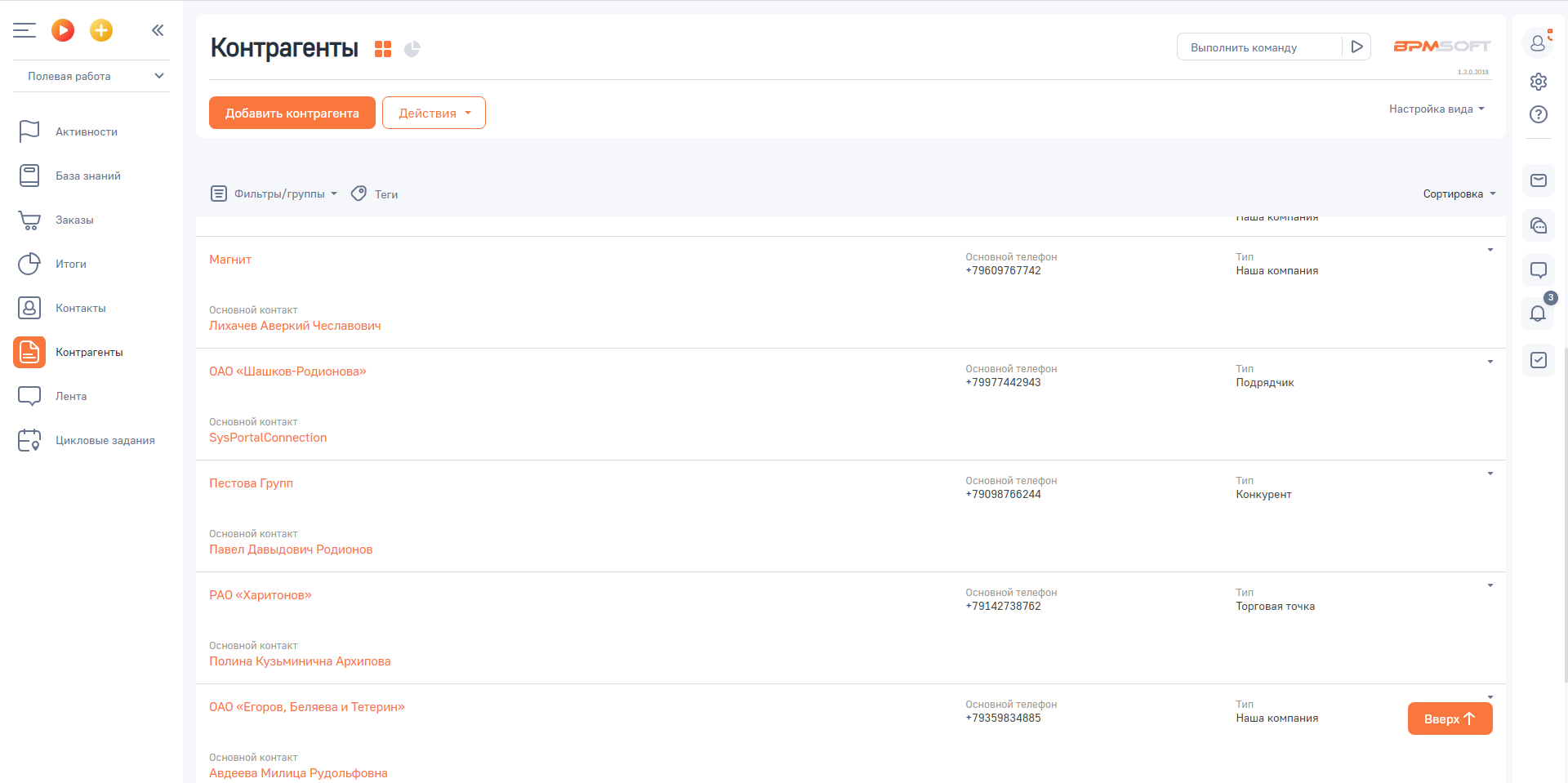This screenshot has height=783, width=1568.
Task: Expand row menu arrow for Магнит
Action: tap(1490, 250)
